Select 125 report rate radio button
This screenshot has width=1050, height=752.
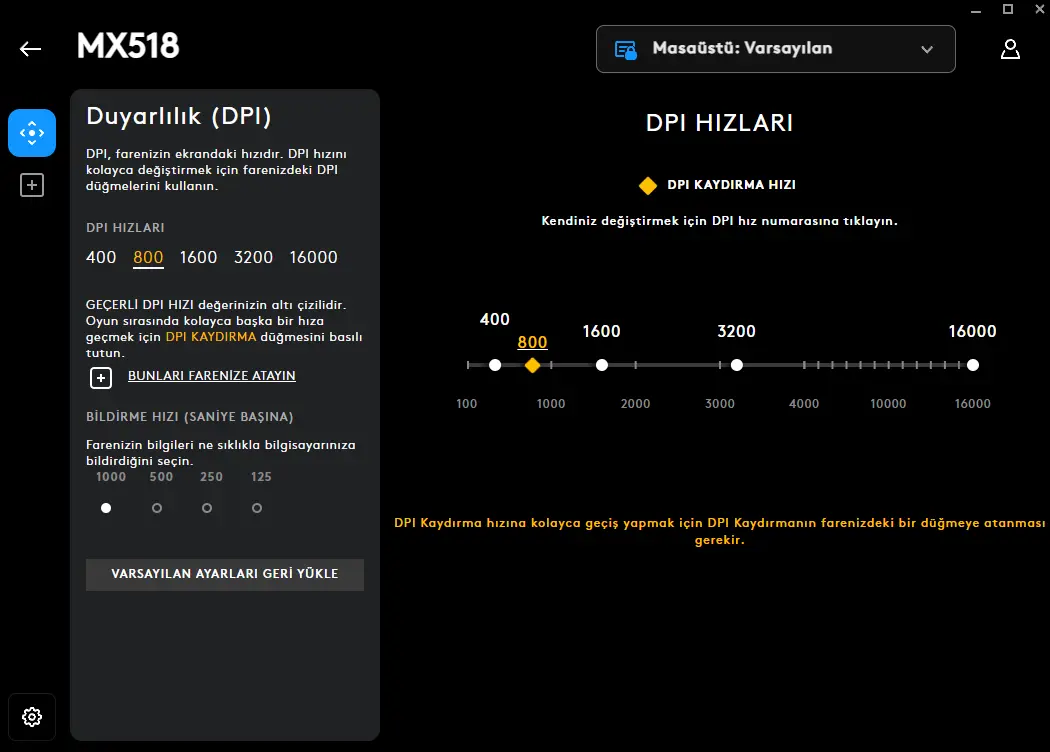[256, 508]
